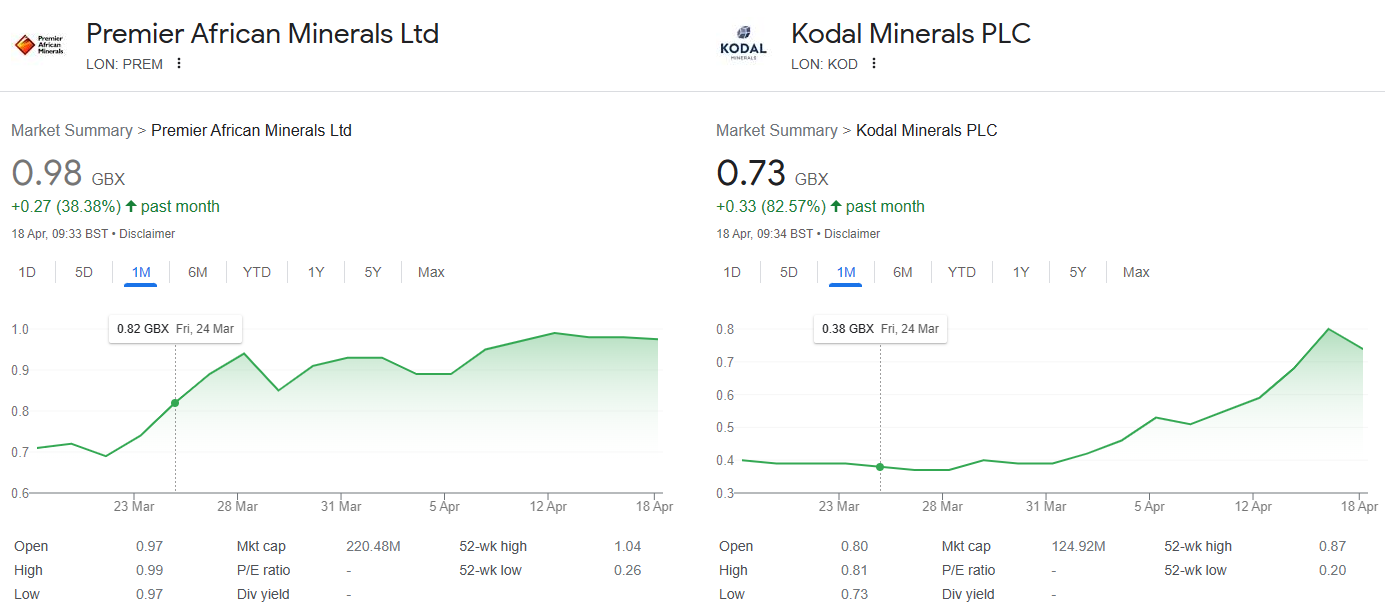Switch Kodal Minerals chart to YTD

point(962,272)
